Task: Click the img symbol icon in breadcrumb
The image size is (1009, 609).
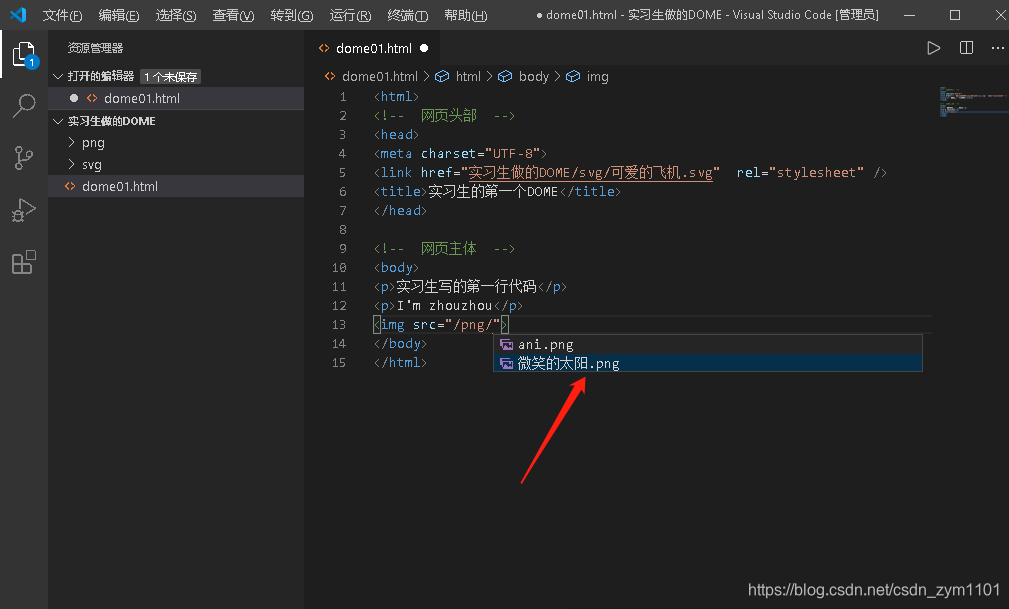Action: (x=573, y=77)
